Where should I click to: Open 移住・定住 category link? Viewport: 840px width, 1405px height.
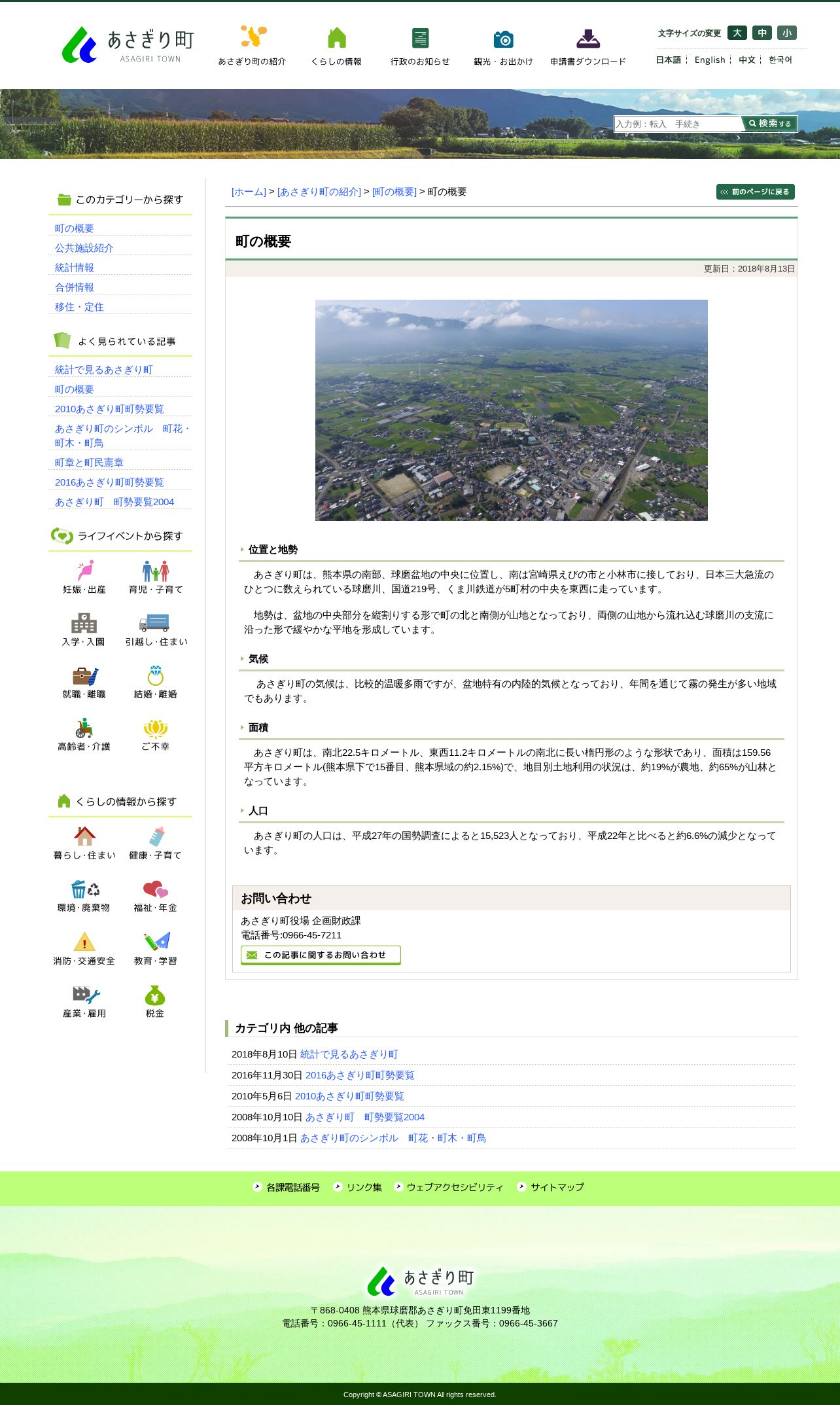(79, 307)
